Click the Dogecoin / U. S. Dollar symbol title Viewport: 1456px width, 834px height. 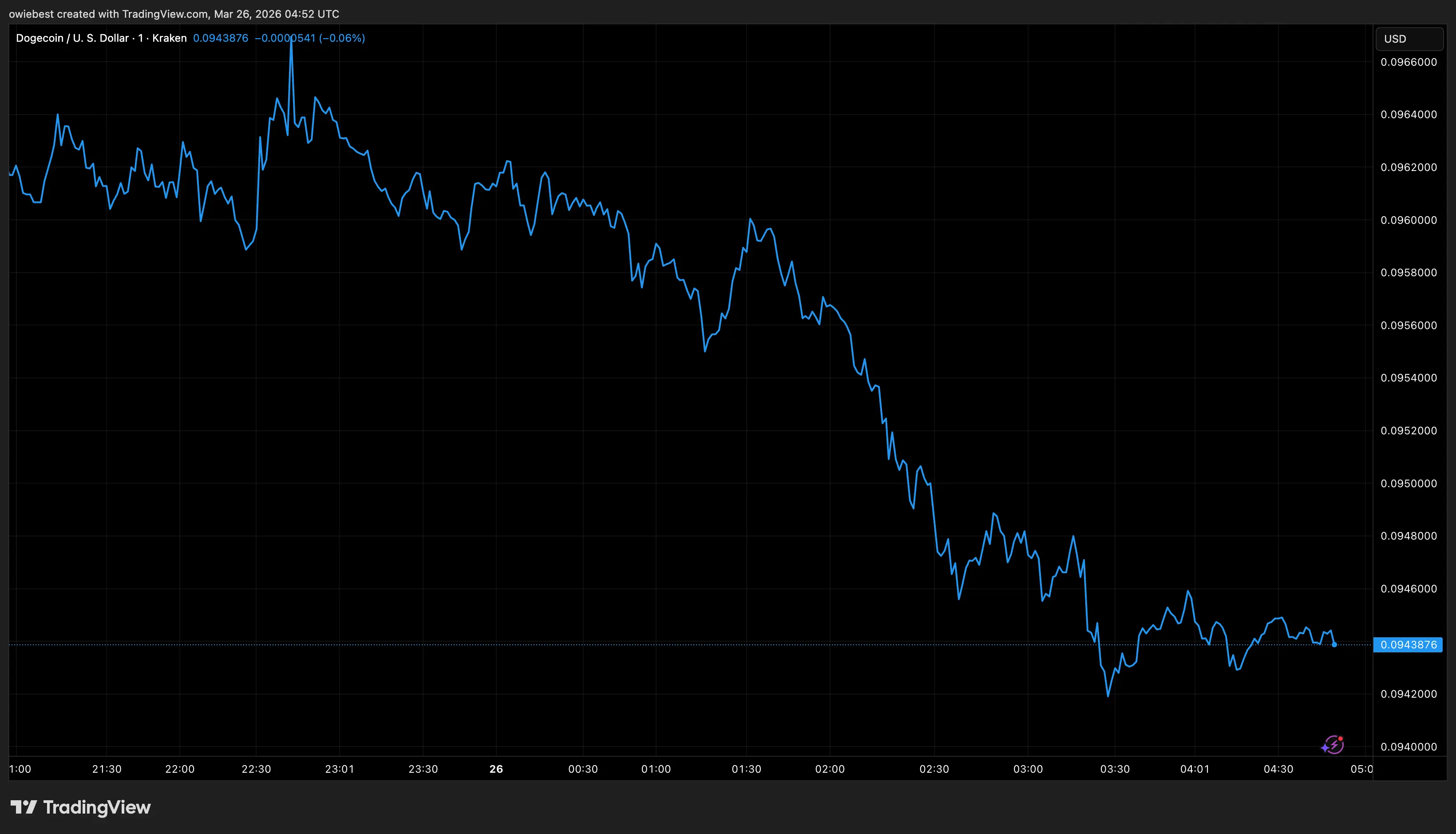72,38
